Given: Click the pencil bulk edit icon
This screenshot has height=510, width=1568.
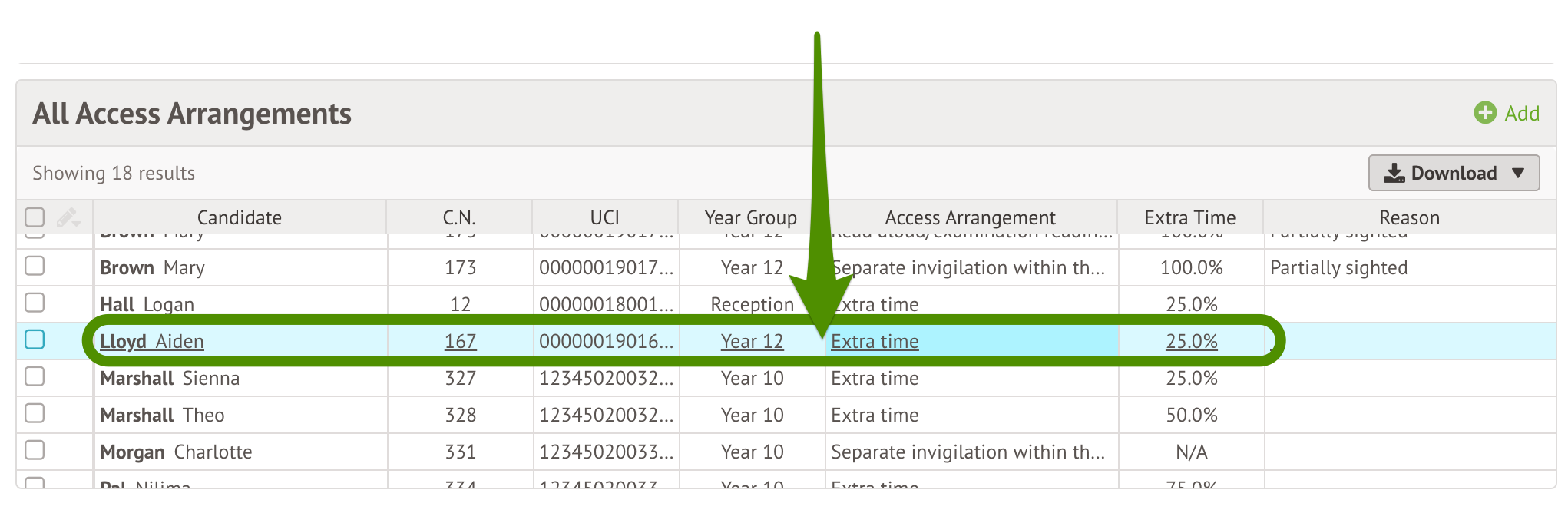Looking at the screenshot, I should pos(68,217).
